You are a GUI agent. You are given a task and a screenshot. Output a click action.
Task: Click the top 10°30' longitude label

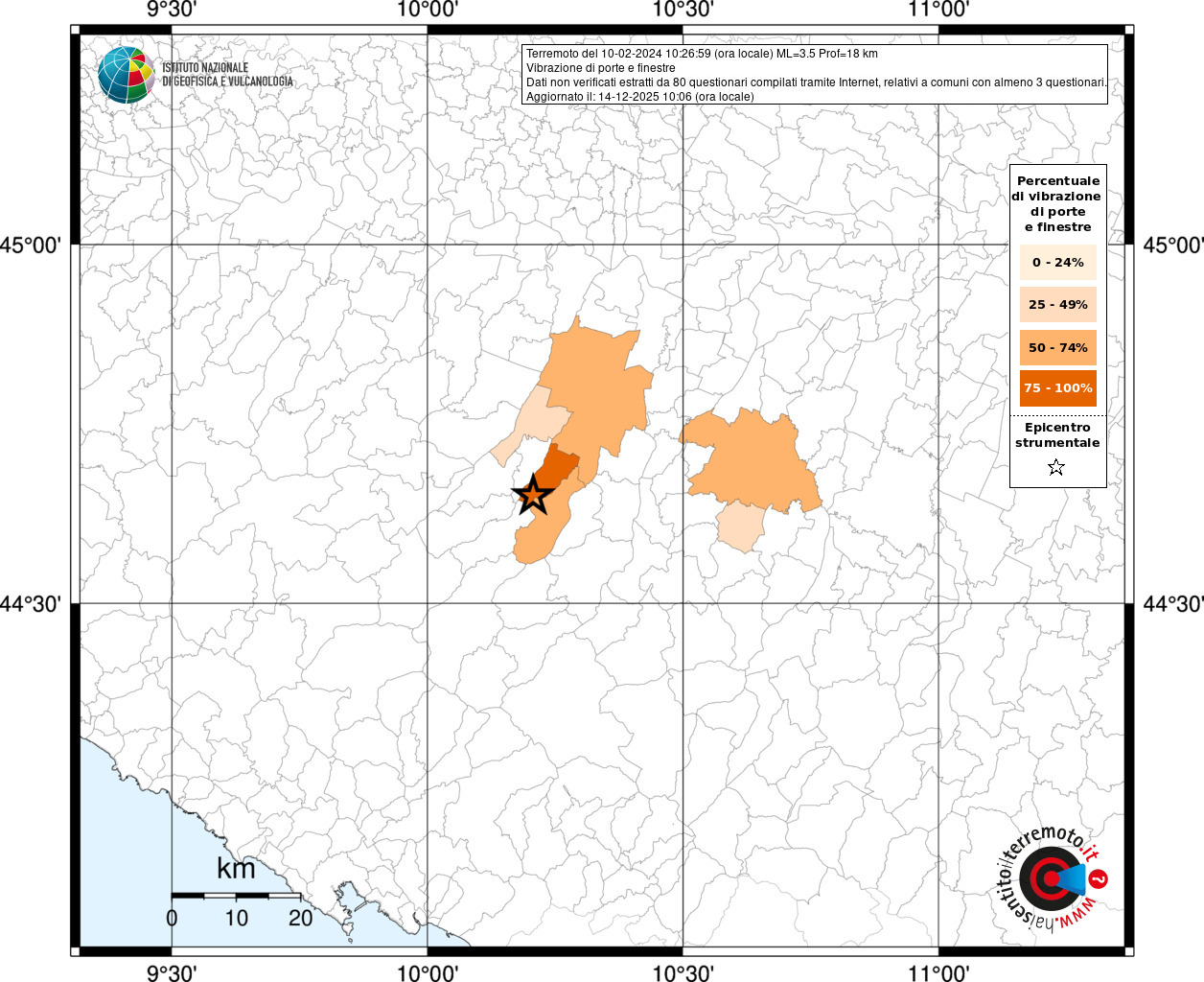pyautogui.click(x=683, y=11)
